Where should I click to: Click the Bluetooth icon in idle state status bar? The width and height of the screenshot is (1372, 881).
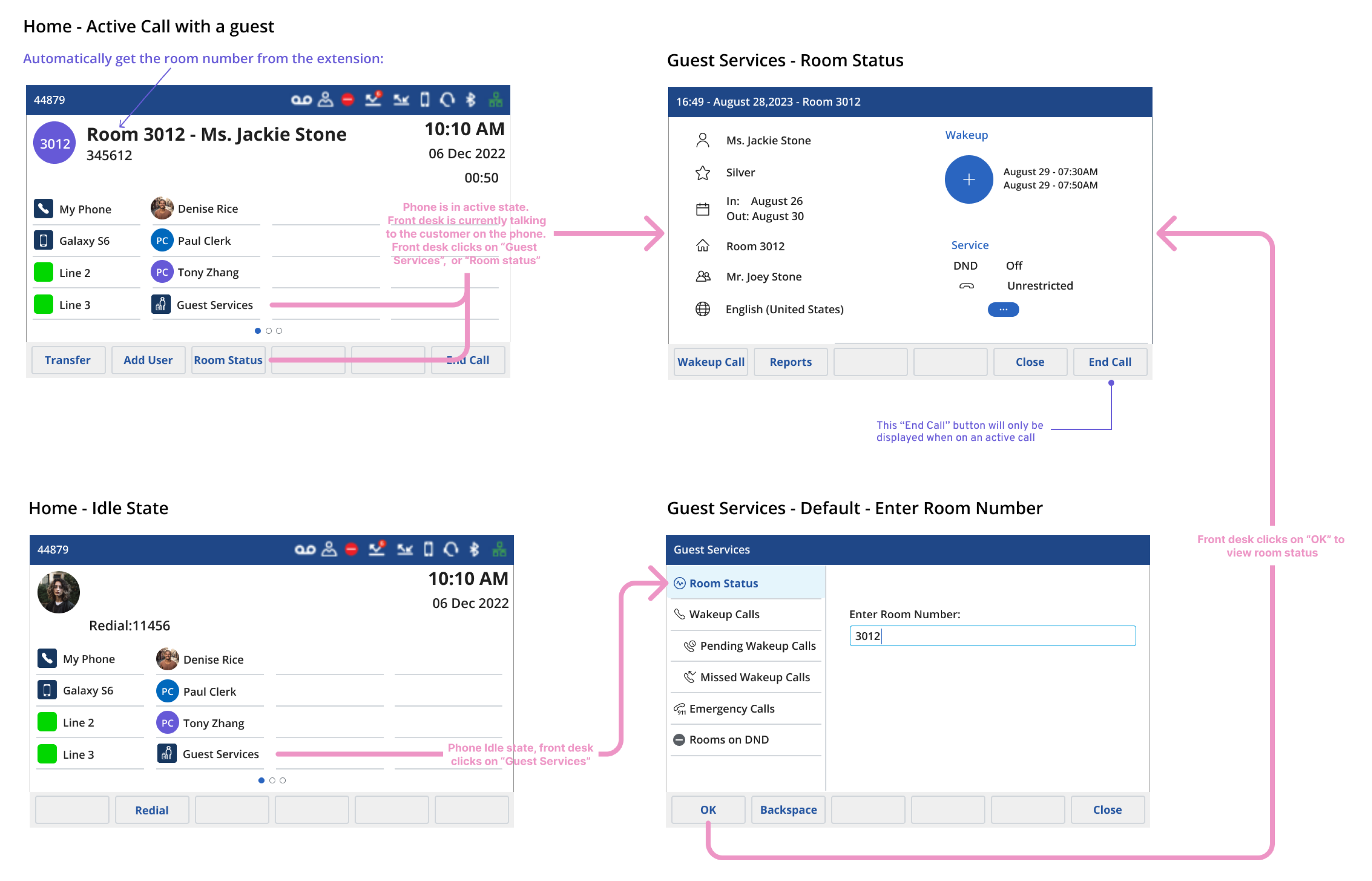point(474,550)
